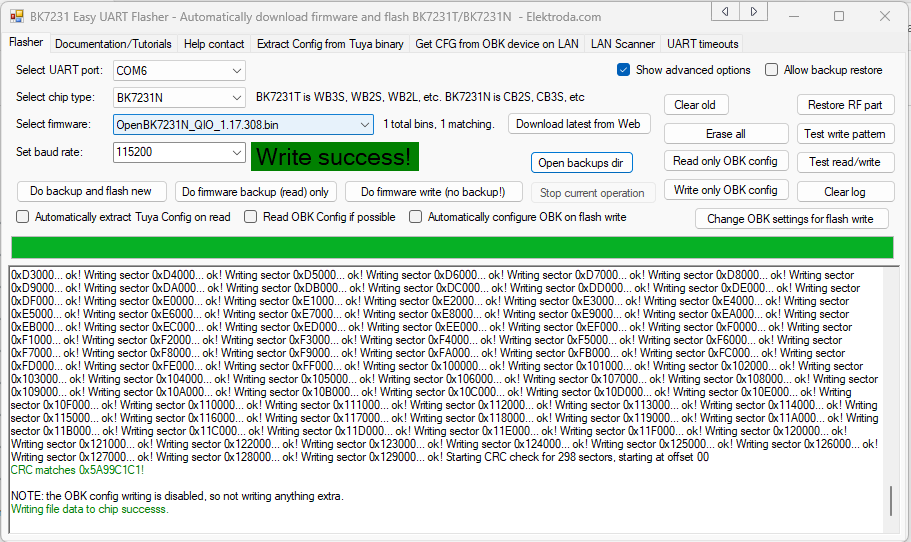Open Get CFG from OBK device on LAN tab
This screenshot has width=911, height=542.
[x=497, y=44]
